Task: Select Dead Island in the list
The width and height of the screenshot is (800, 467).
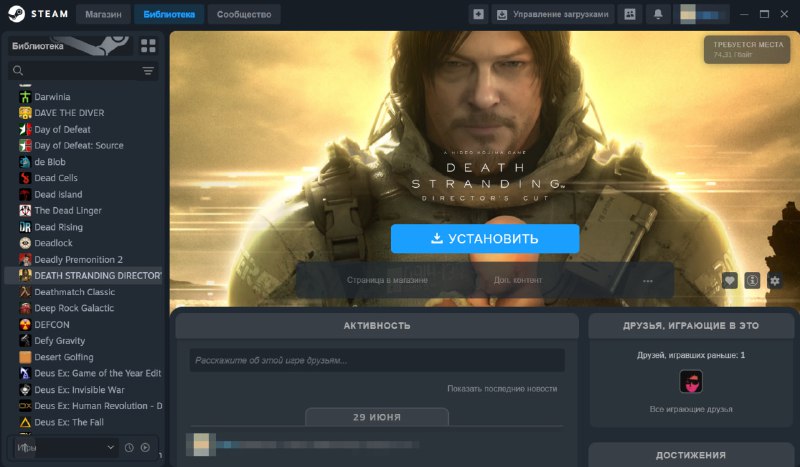Action: [x=58, y=194]
